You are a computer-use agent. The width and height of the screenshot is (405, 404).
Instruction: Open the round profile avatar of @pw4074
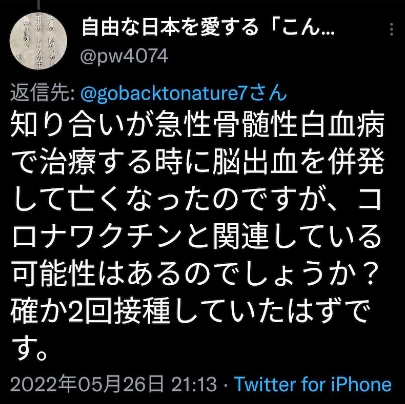pos(38,41)
